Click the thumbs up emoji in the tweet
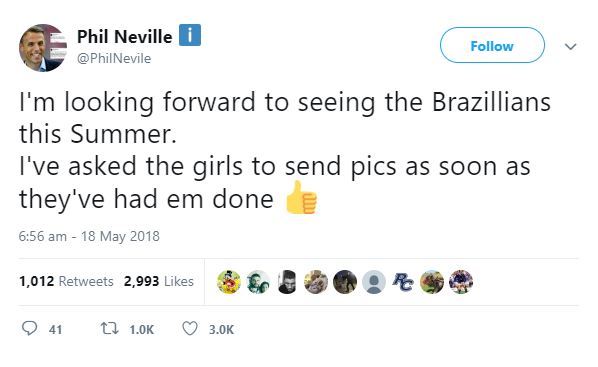Viewport: 598px width, 367px height. click(x=301, y=198)
